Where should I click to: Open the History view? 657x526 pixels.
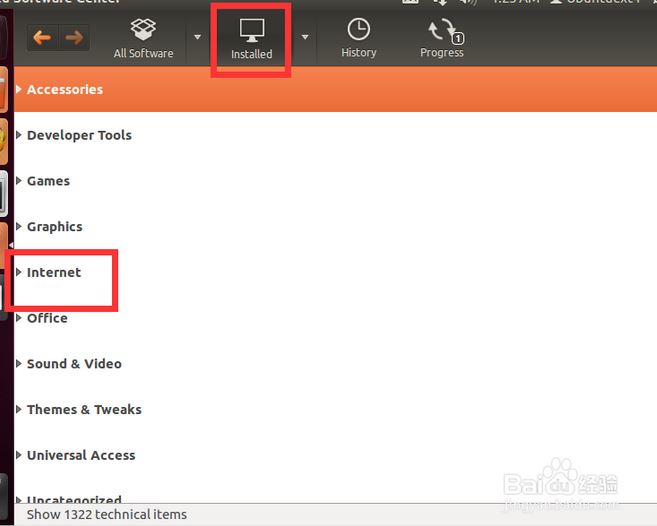tap(359, 38)
